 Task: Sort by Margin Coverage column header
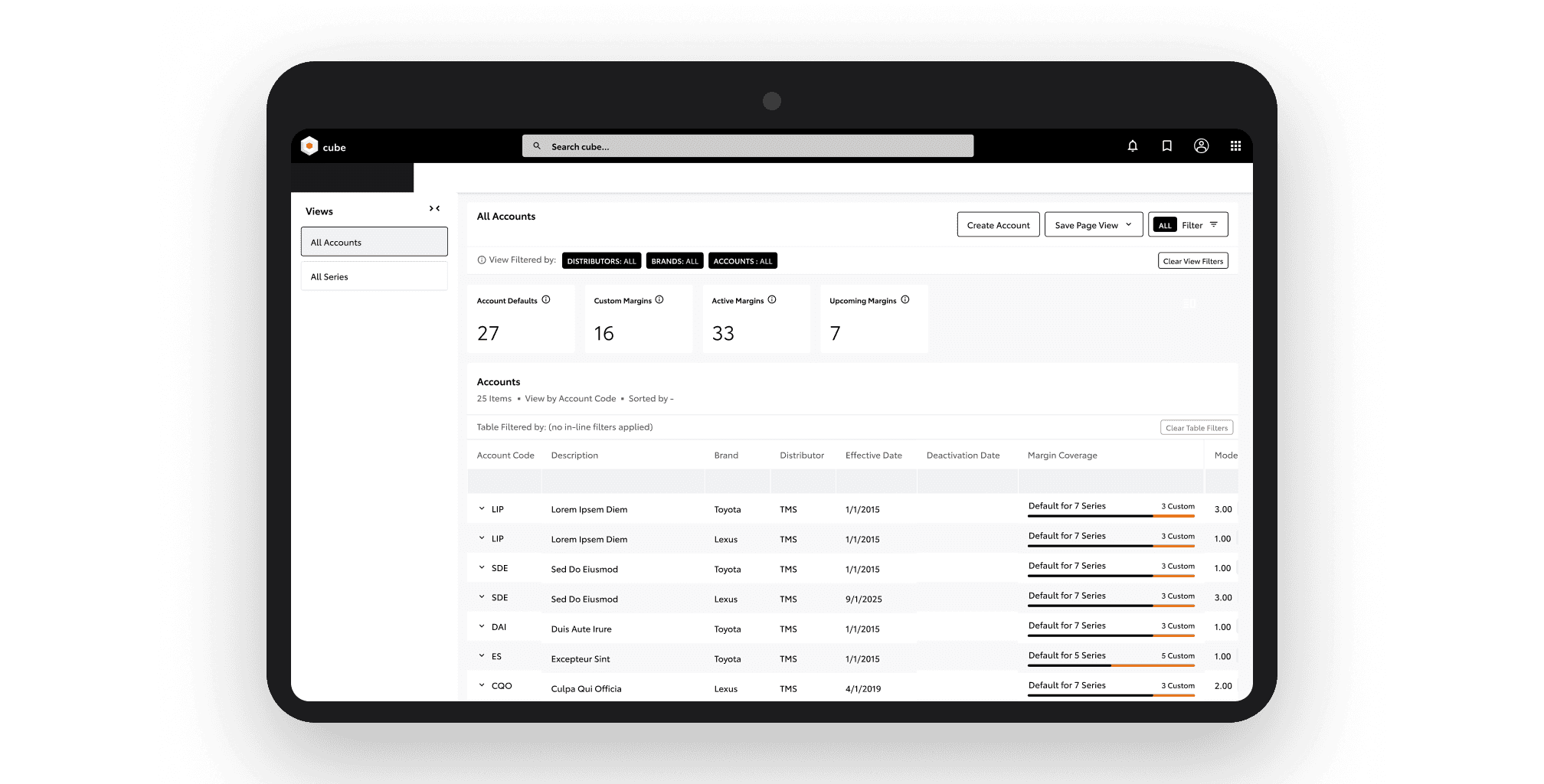pos(1062,456)
